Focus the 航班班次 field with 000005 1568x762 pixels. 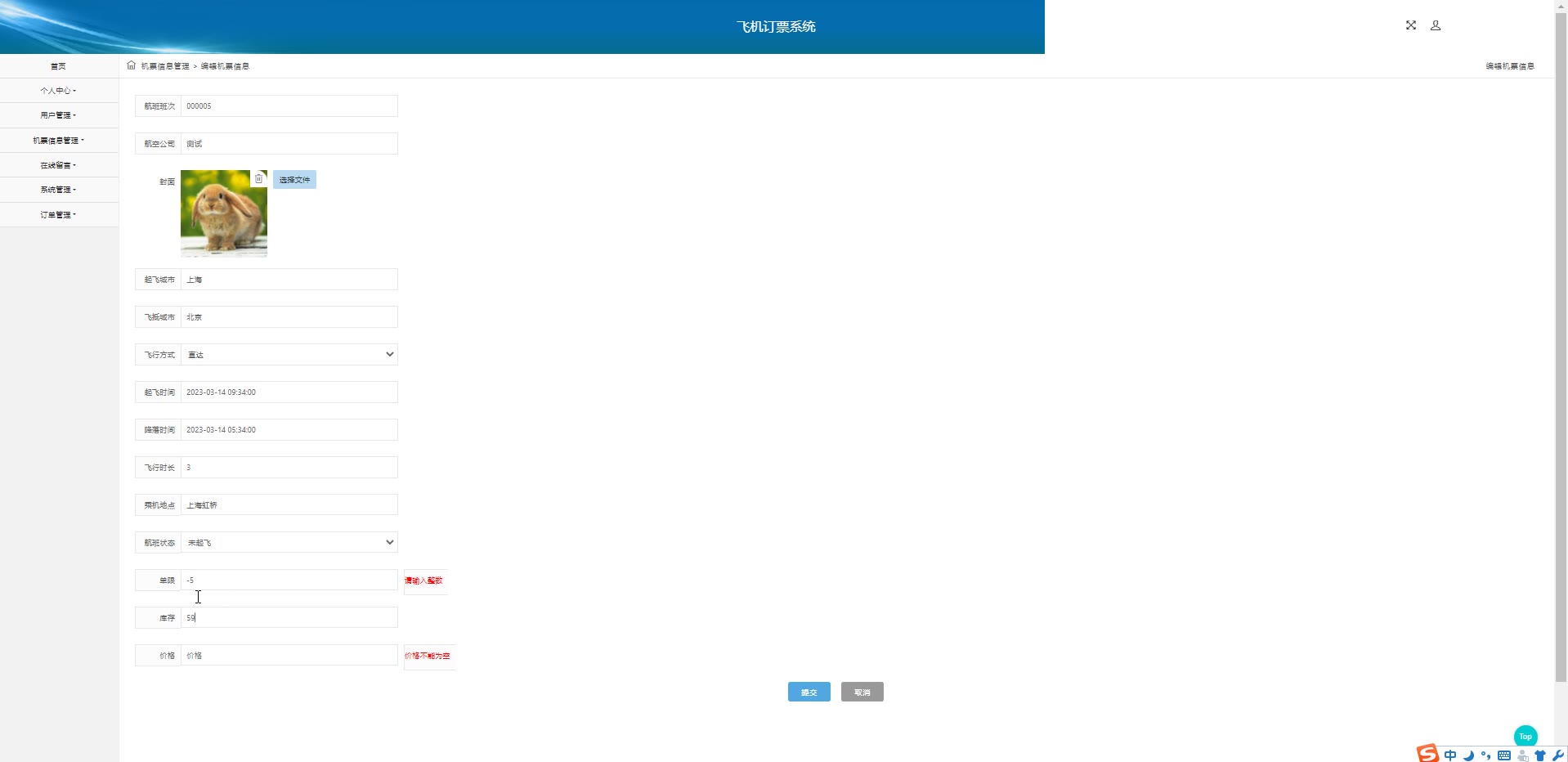tap(289, 106)
